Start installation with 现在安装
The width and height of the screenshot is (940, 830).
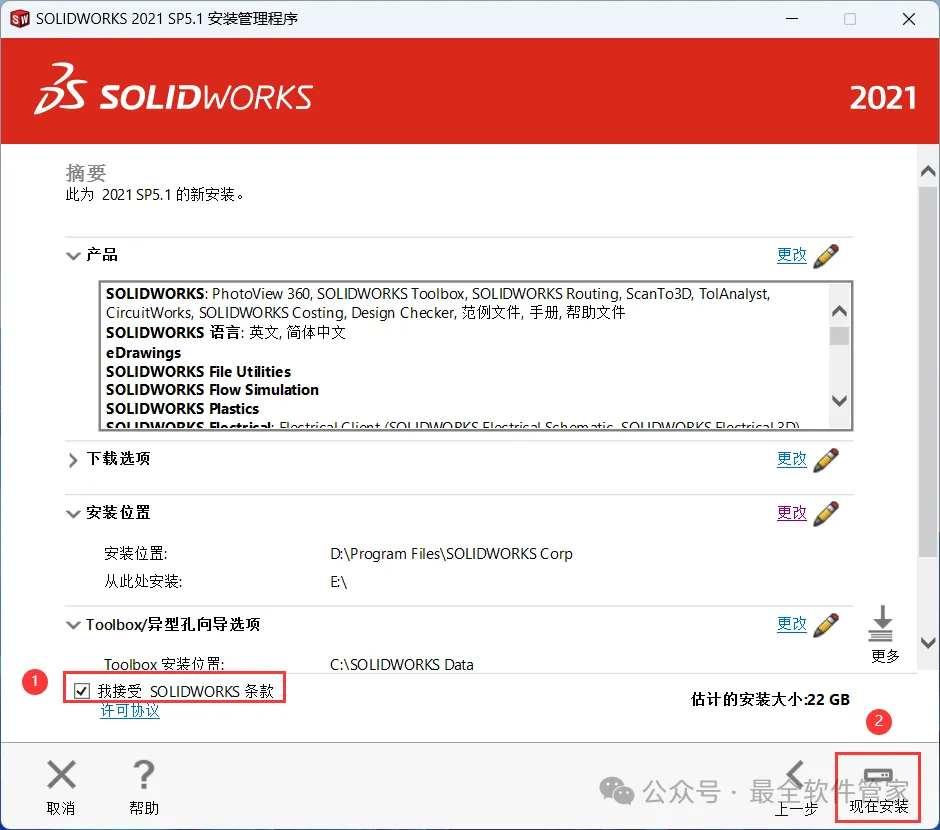(878, 787)
